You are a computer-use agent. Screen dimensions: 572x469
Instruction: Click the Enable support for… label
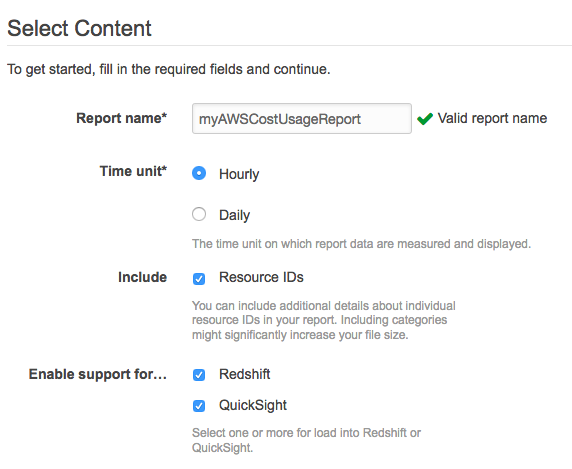(x=98, y=374)
